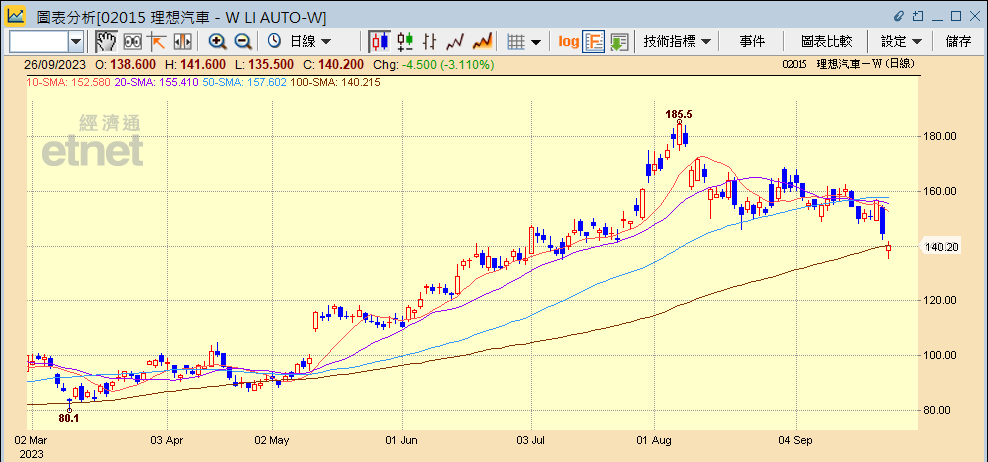Toggle the log scale button
Screen dimensions: 988x462
tap(568, 41)
